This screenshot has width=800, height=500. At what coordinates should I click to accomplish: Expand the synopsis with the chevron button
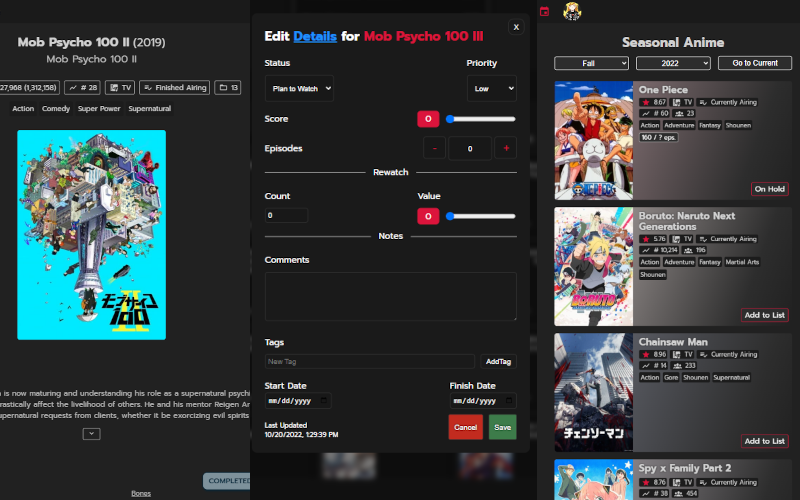[91, 433]
